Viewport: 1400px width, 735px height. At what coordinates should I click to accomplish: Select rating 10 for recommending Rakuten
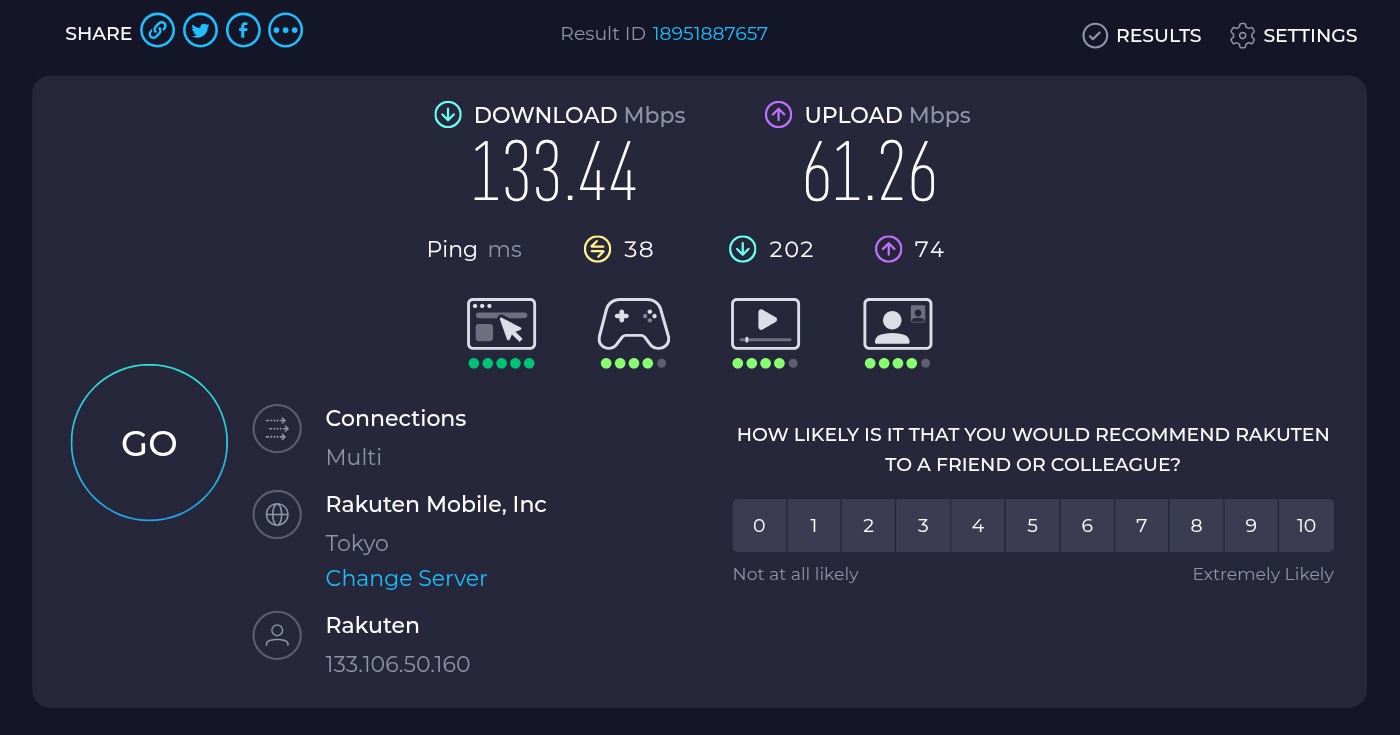point(1306,526)
